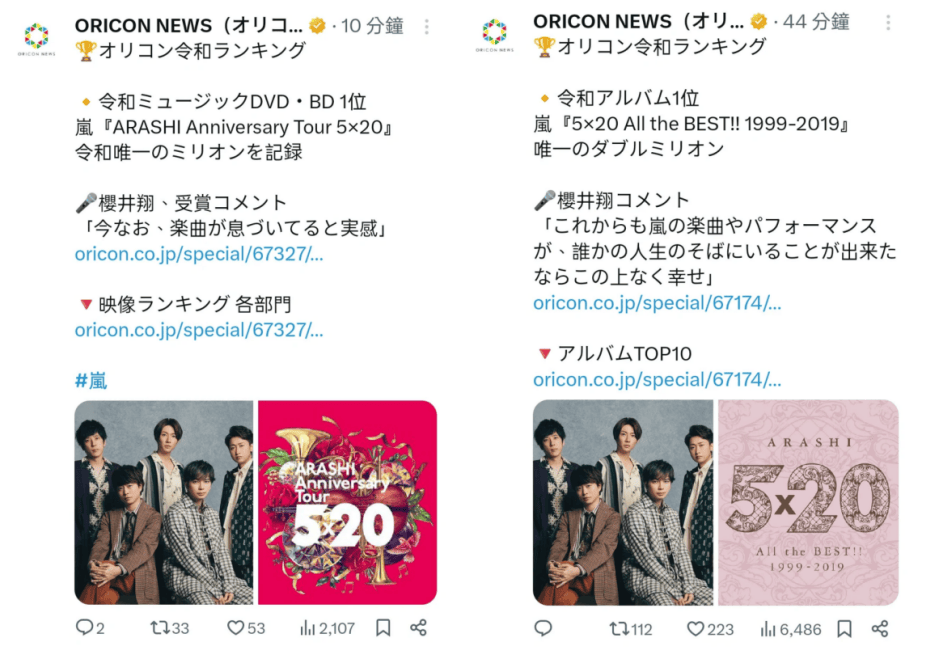
Task: Open the first oricon.co.jp/special/67327 link
Action: point(199,254)
